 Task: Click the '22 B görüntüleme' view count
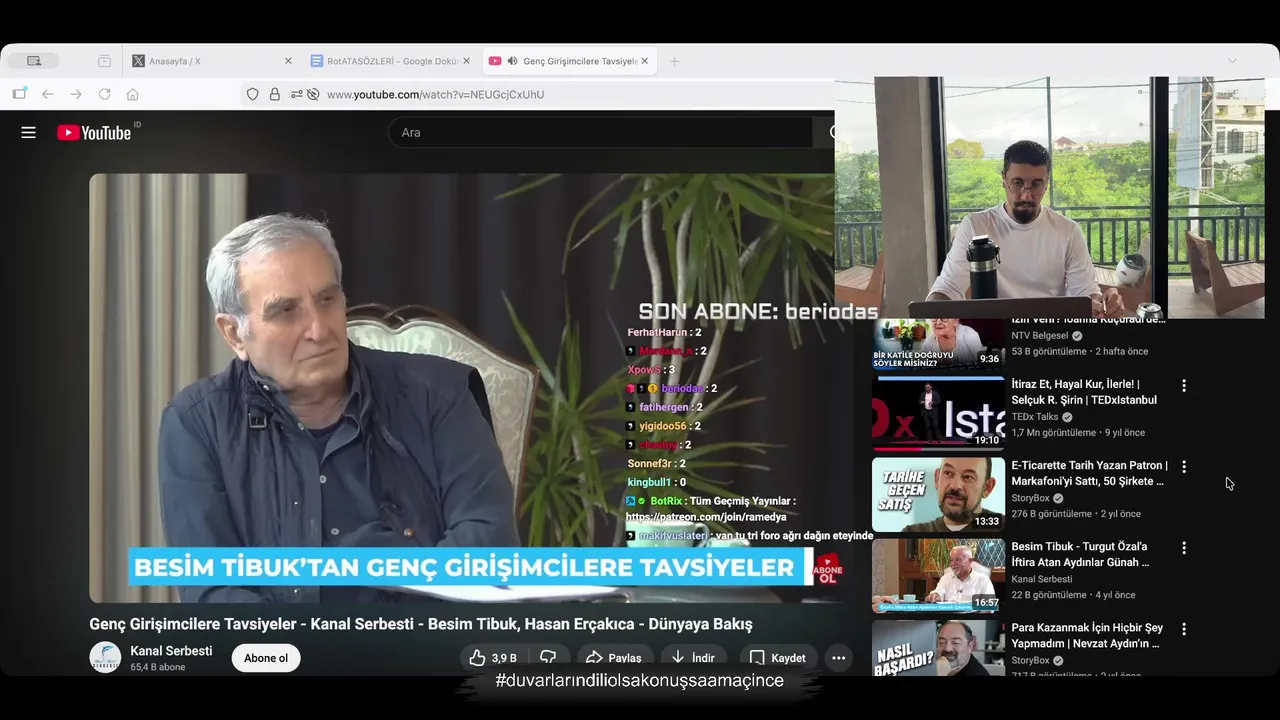pyautogui.click(x=1048, y=595)
